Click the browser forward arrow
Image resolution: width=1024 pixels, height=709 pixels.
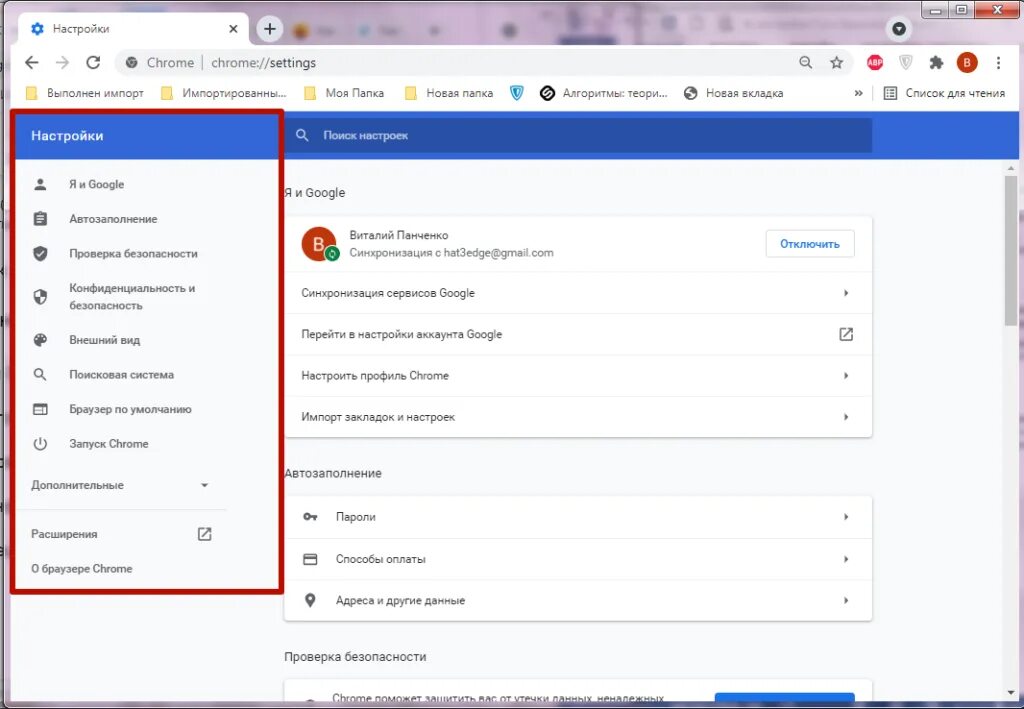pyautogui.click(x=62, y=63)
